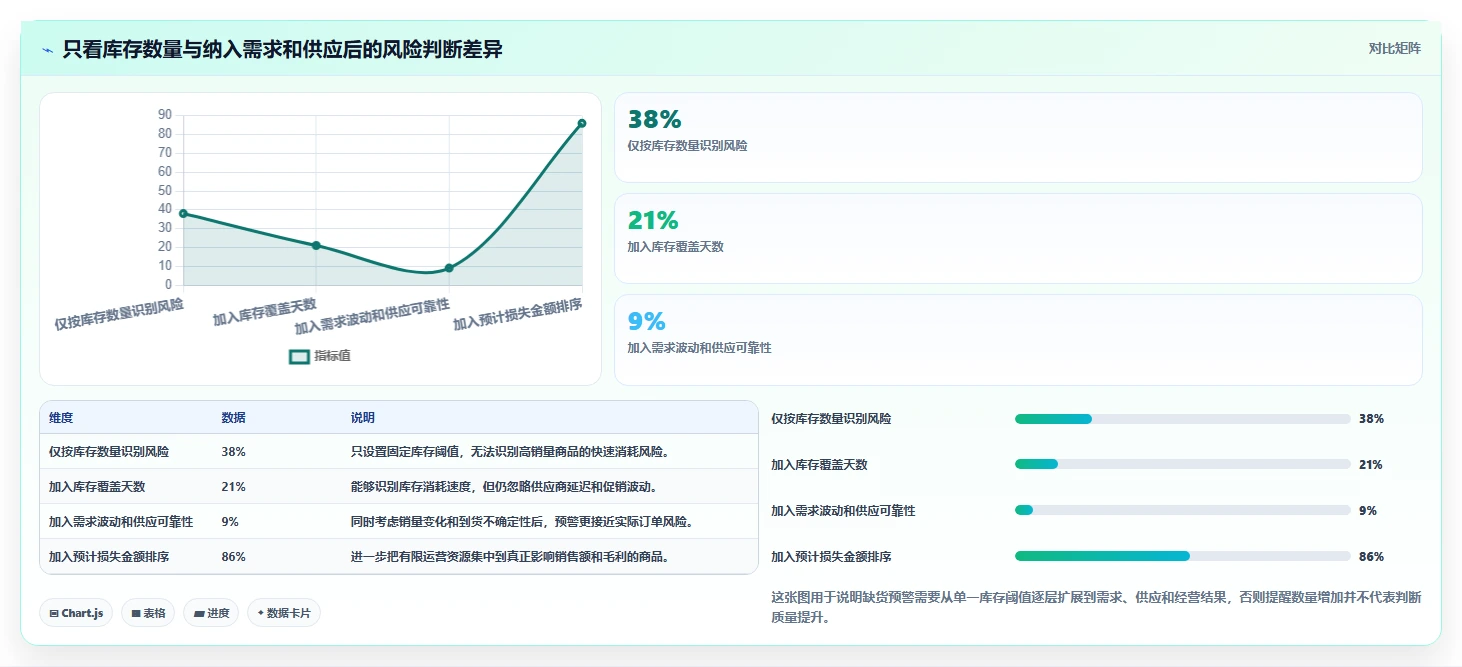Click the 说明 column header

(x=362, y=418)
